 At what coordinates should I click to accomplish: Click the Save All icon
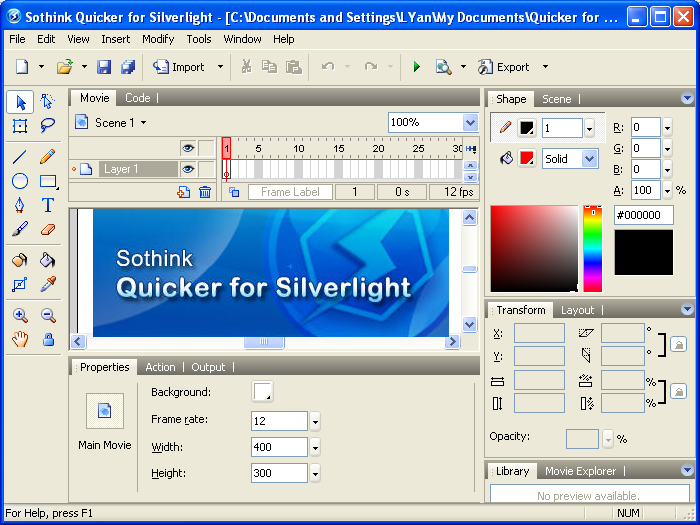tap(128, 67)
